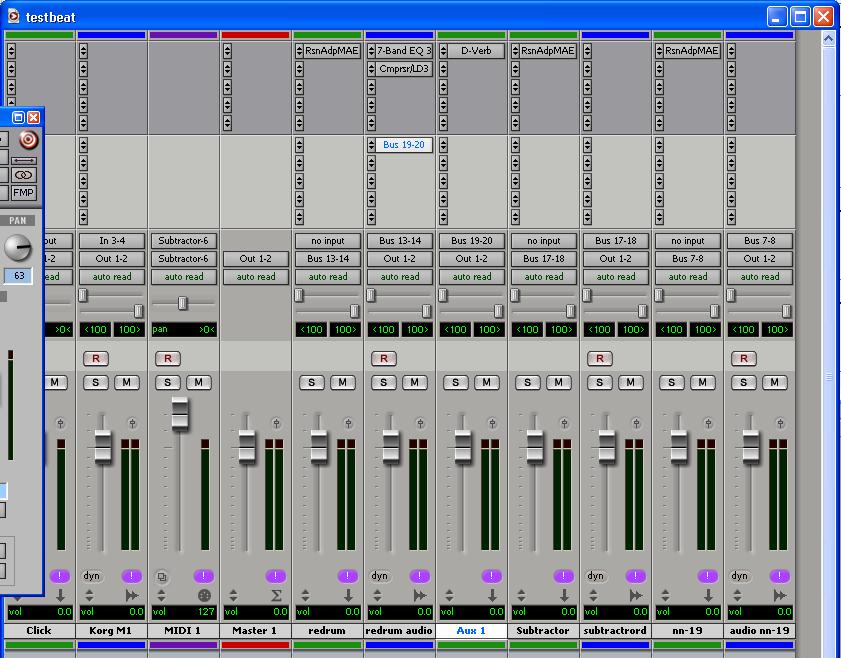
Task: Click the sigma icon on Master 1 track
Action: pyautogui.click(x=276, y=595)
